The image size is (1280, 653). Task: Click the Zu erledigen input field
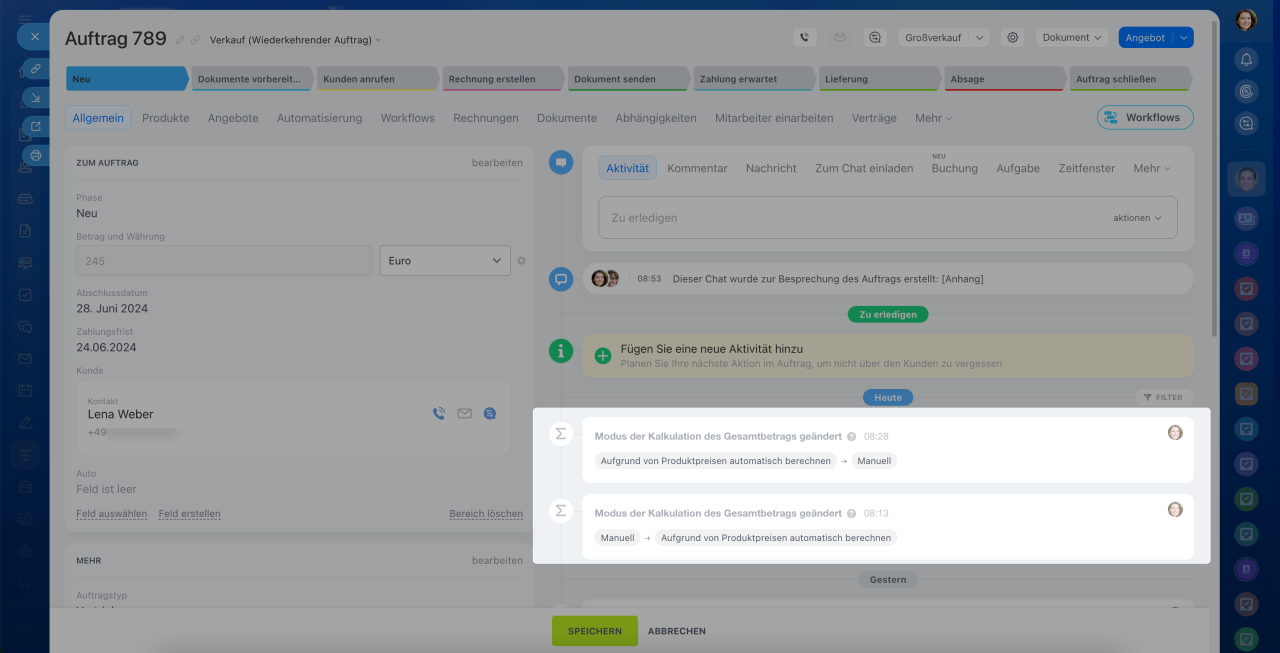850,218
